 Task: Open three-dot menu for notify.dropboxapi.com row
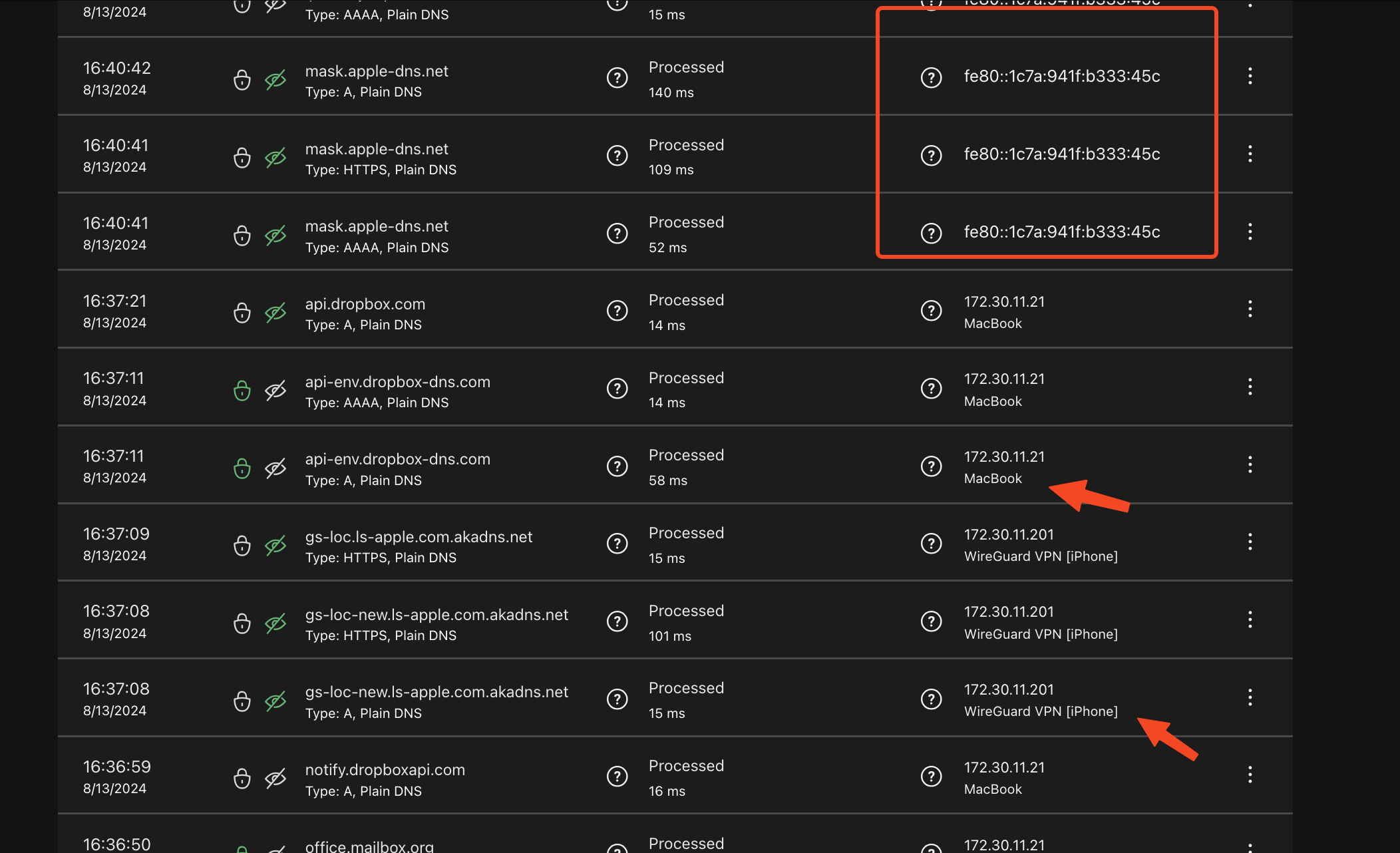click(1250, 774)
